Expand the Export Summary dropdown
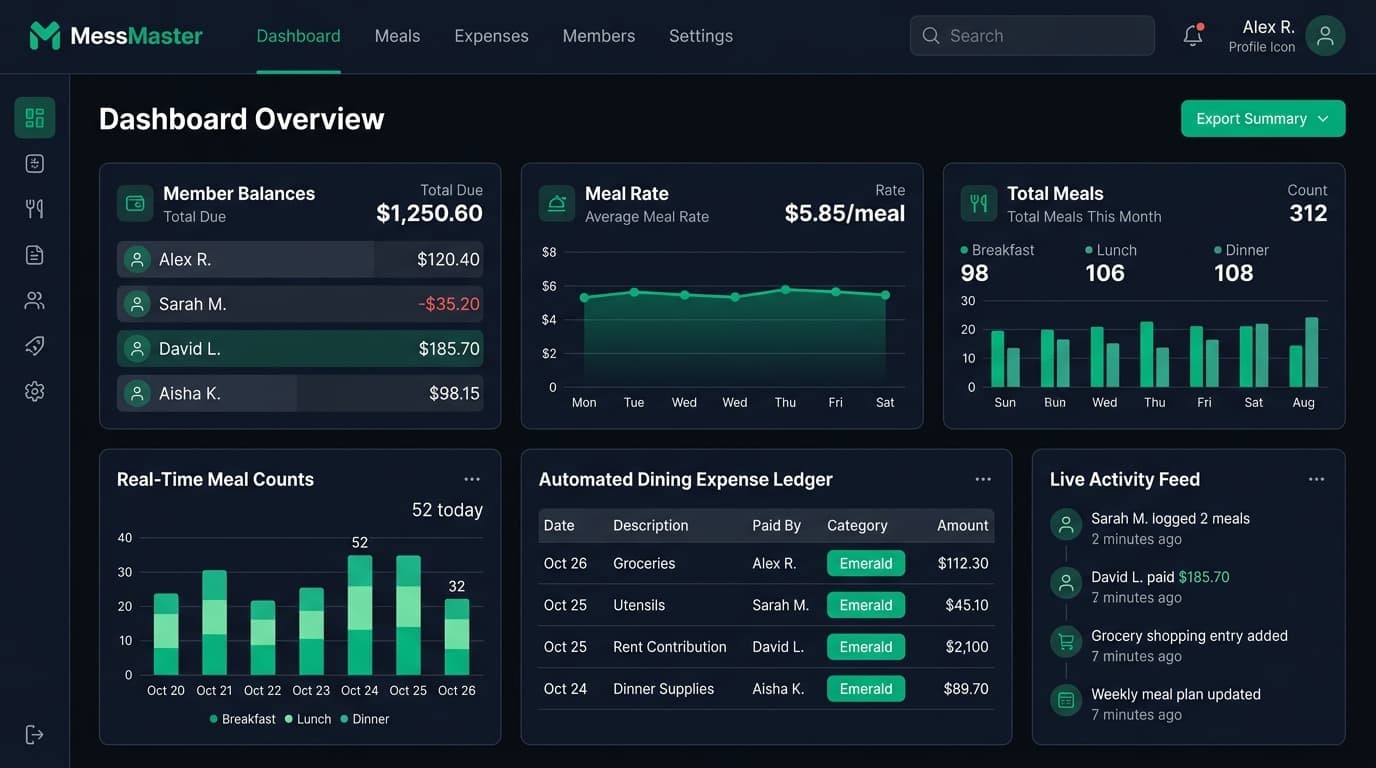1376x768 pixels. pos(1263,119)
